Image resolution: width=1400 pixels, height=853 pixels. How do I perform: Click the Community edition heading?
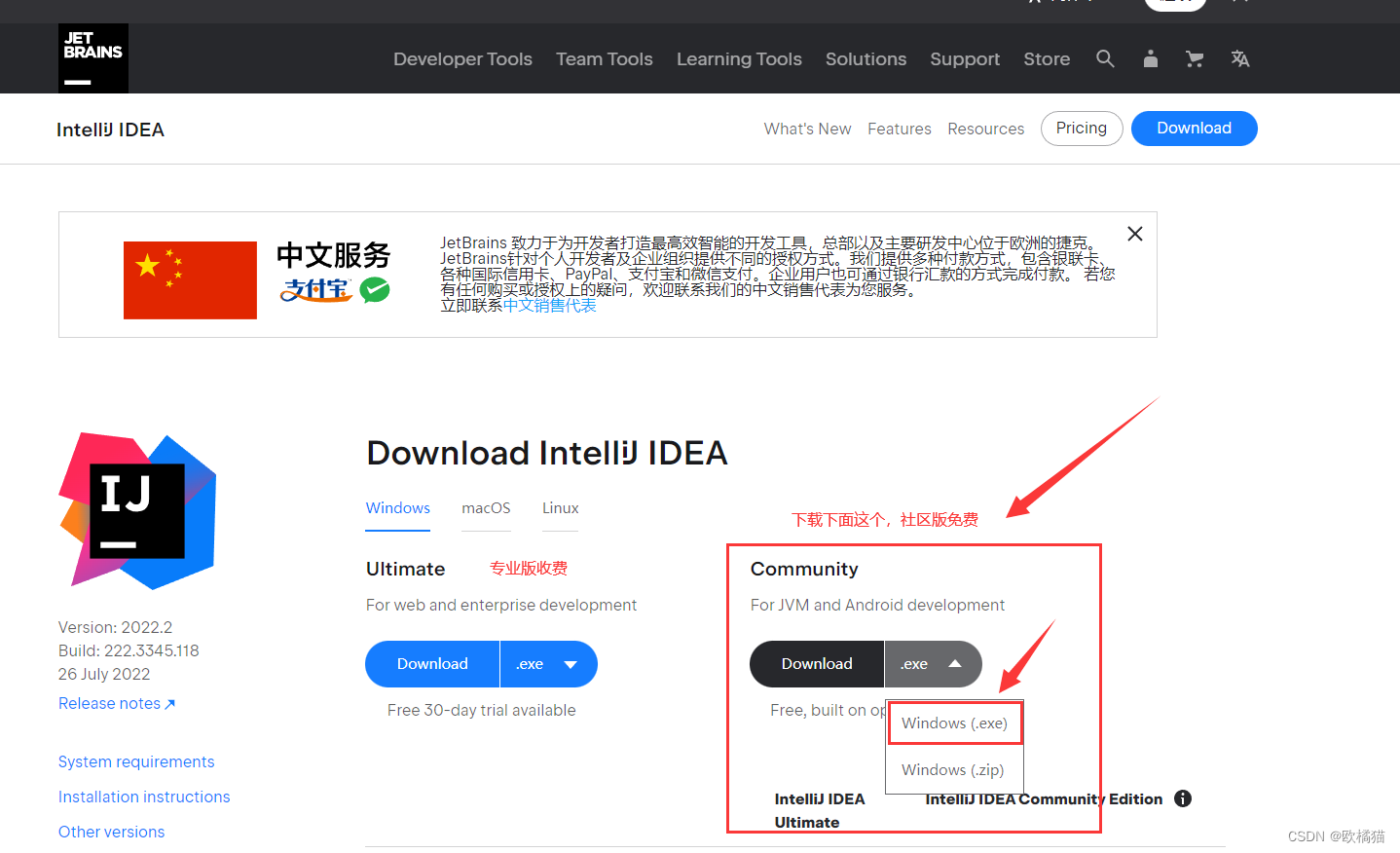(804, 569)
